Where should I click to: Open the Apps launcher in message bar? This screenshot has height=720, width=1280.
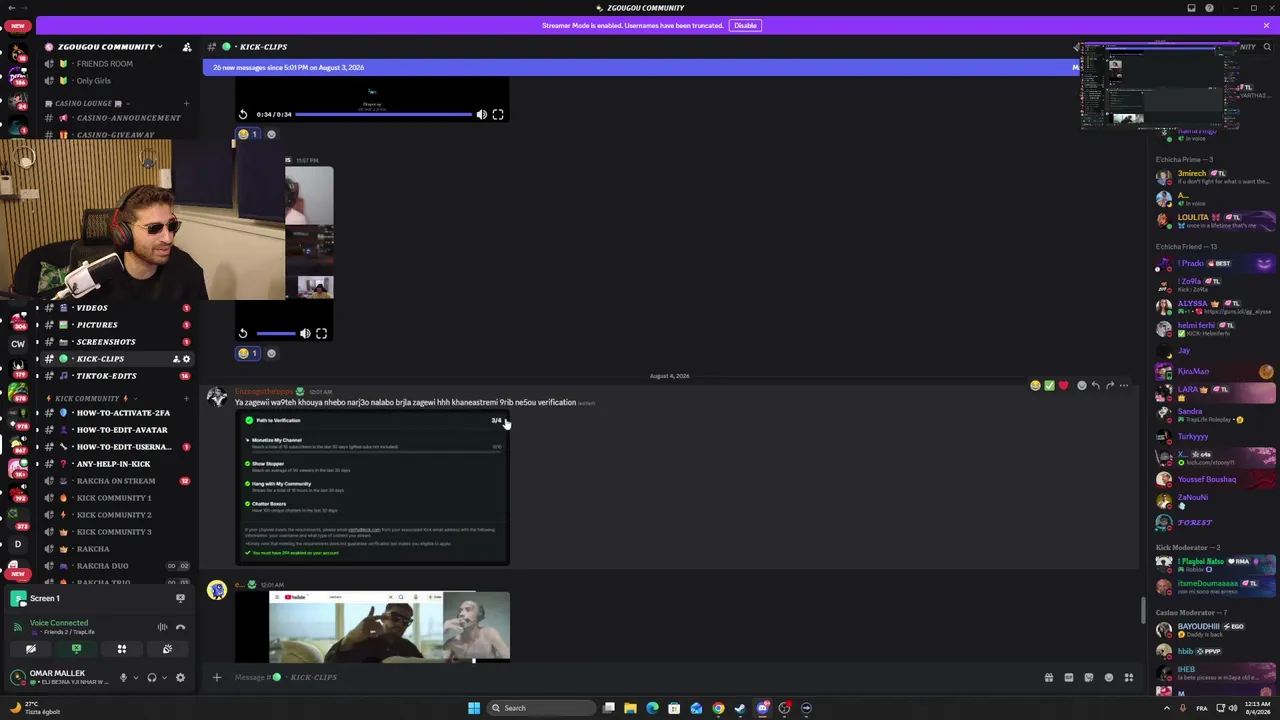pos(1128,677)
